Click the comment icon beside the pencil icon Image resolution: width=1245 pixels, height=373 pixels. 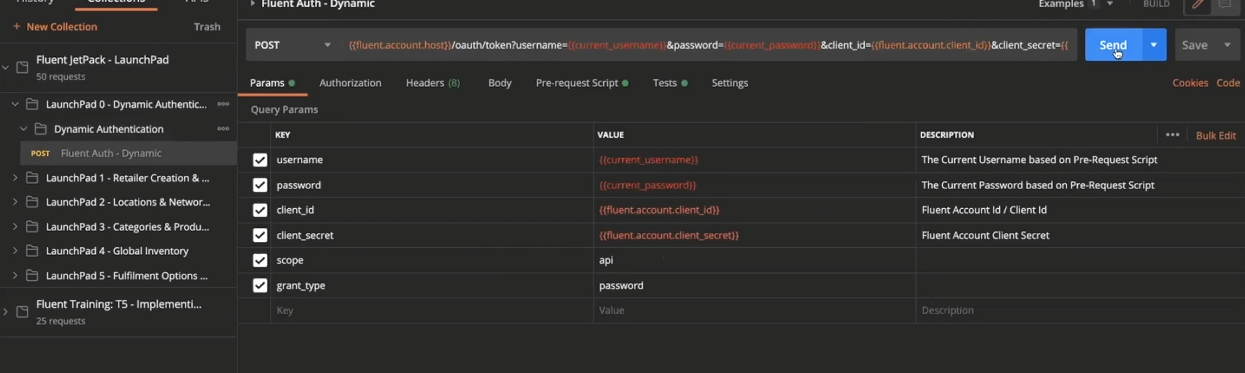click(1225, 5)
